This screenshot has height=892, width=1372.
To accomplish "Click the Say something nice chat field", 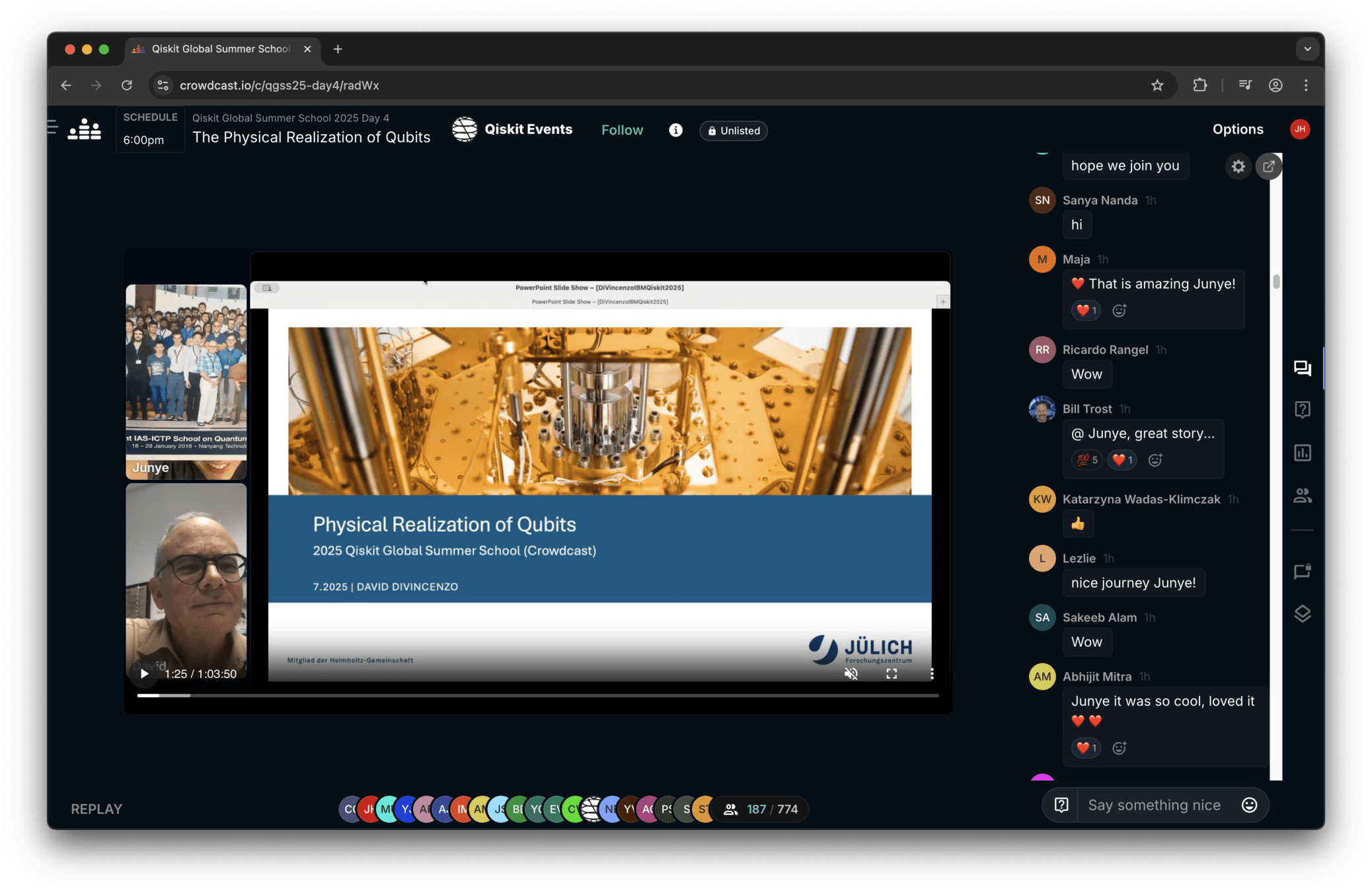I will (1154, 805).
